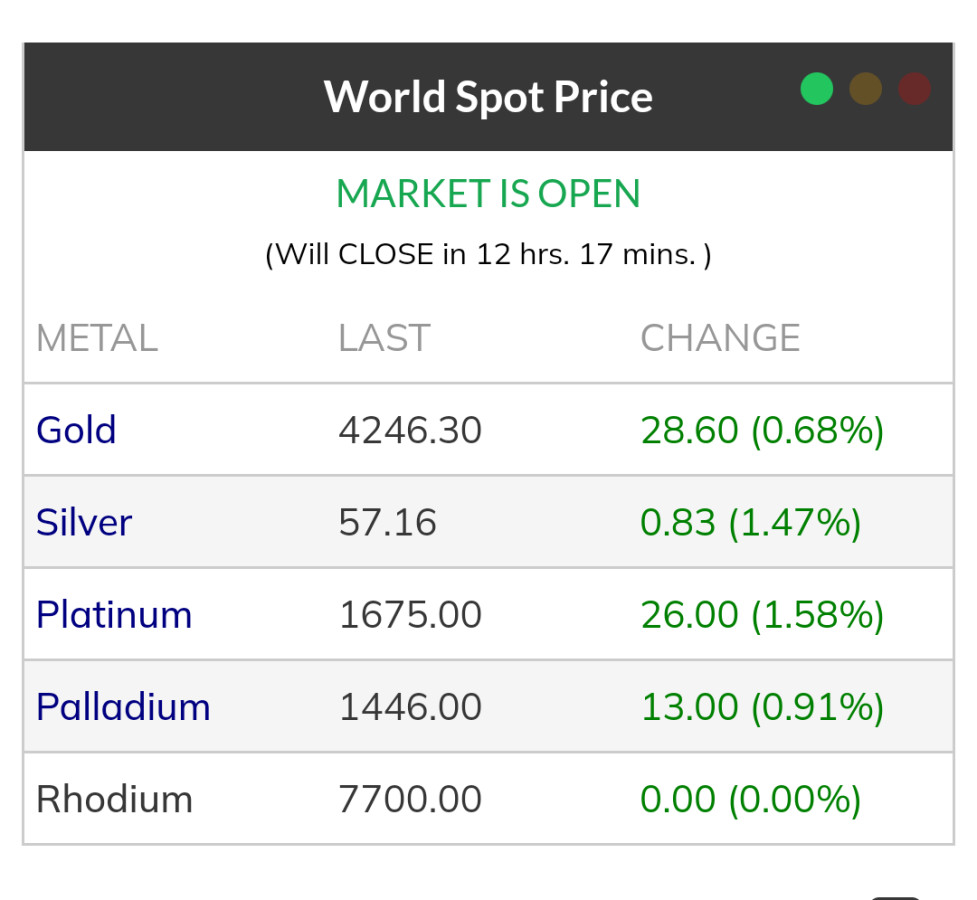977x900 pixels.
Task: Click Platinum's change value 26.00 (1.58%)
Action: tap(762, 614)
